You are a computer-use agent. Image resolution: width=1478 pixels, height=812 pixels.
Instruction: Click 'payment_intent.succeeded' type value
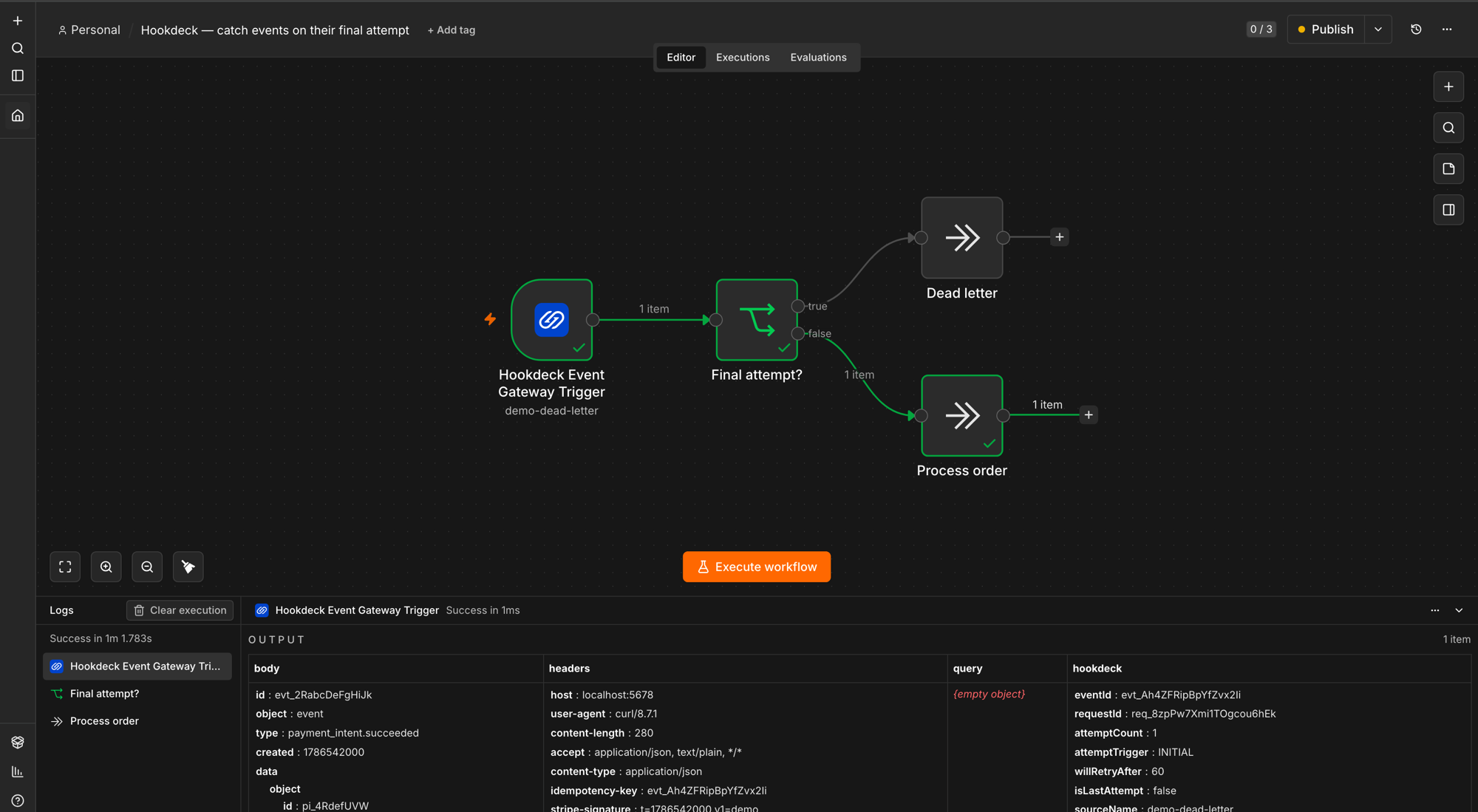tap(353, 733)
